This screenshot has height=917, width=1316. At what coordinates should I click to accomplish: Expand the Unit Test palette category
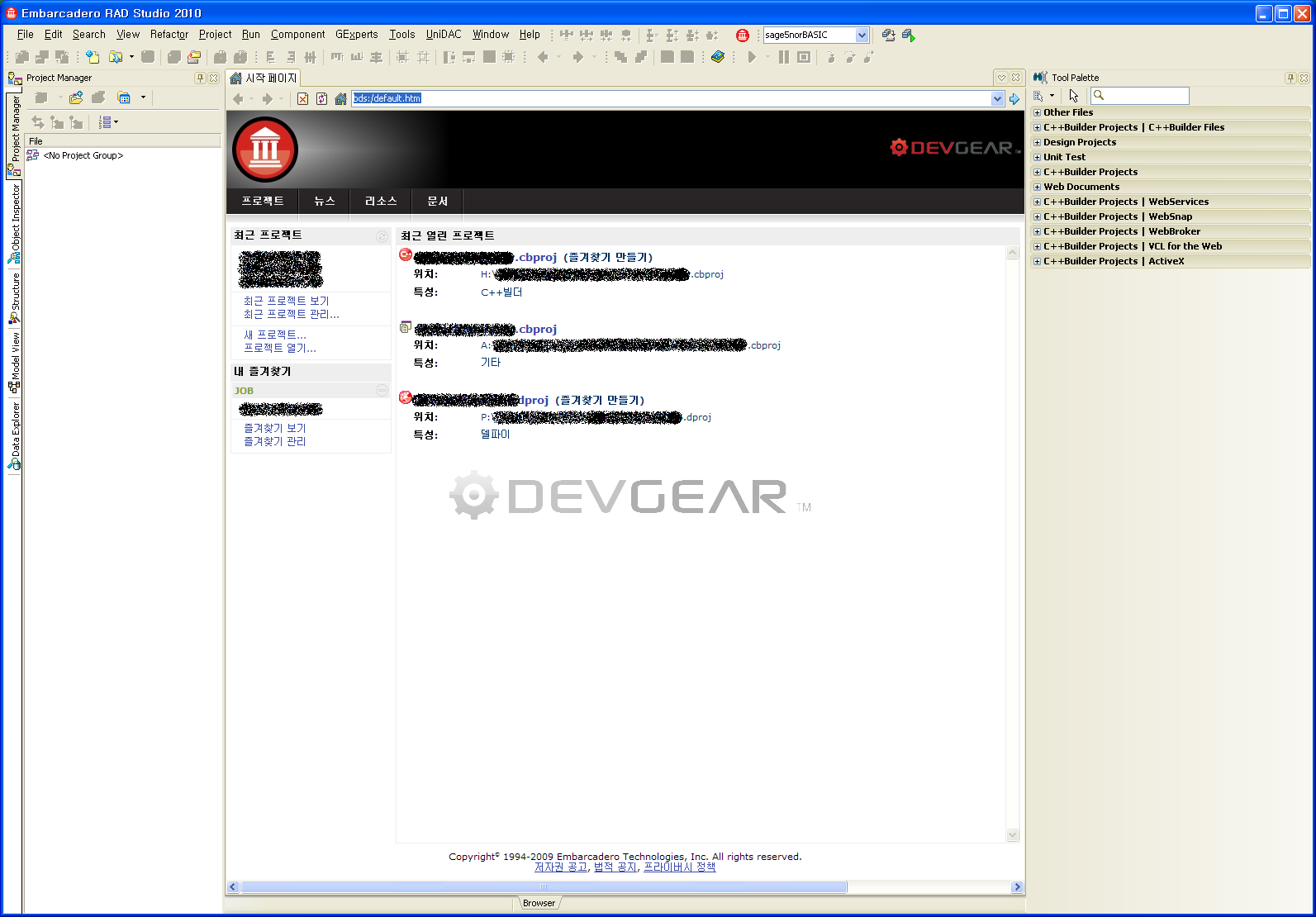pyautogui.click(x=1038, y=157)
